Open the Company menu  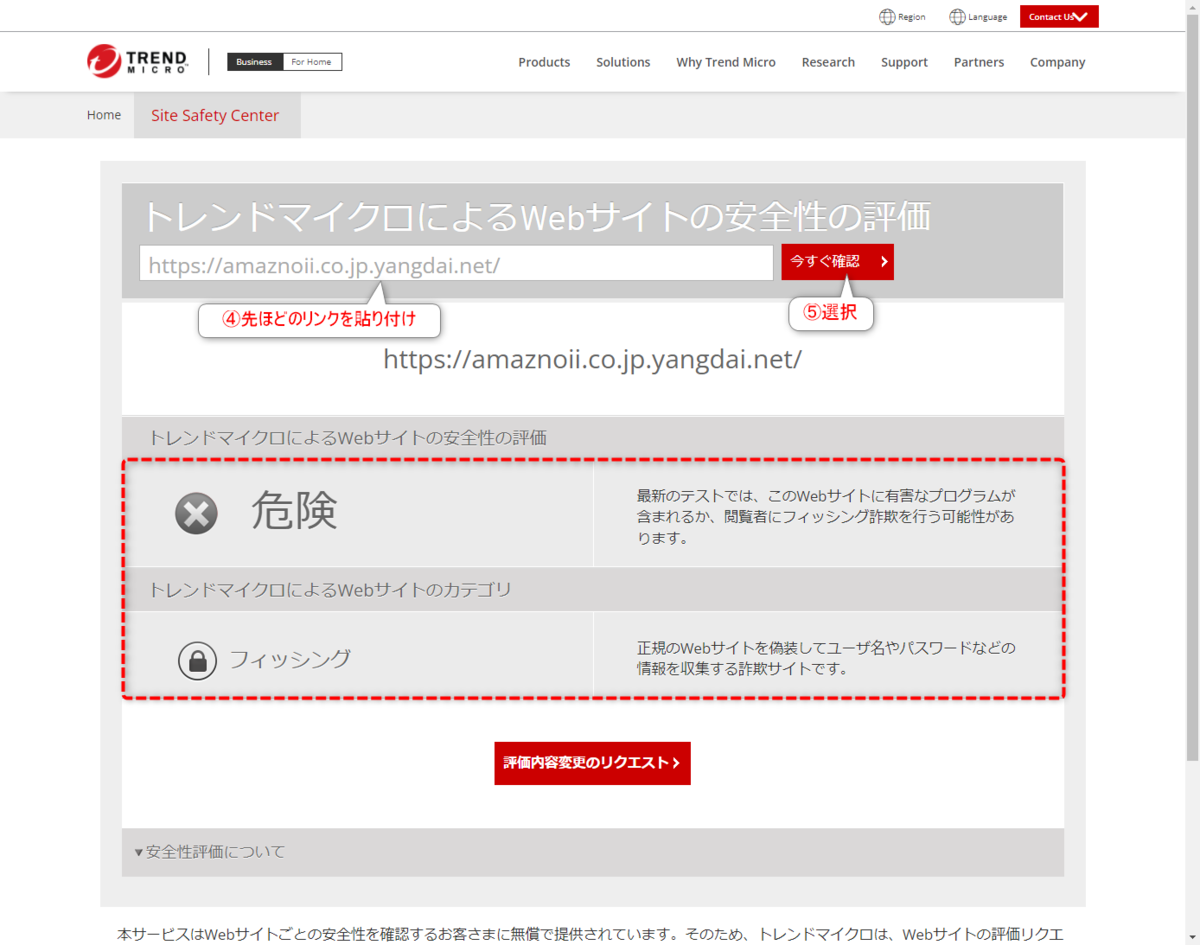1058,62
